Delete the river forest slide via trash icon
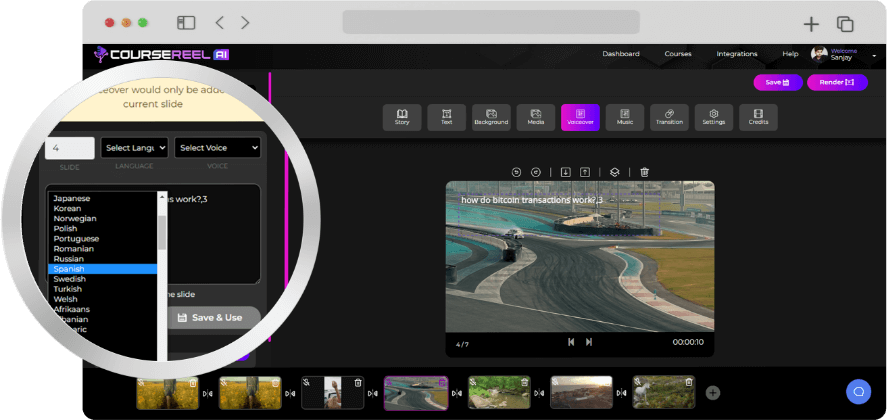The width and height of the screenshot is (889, 420). click(524, 383)
